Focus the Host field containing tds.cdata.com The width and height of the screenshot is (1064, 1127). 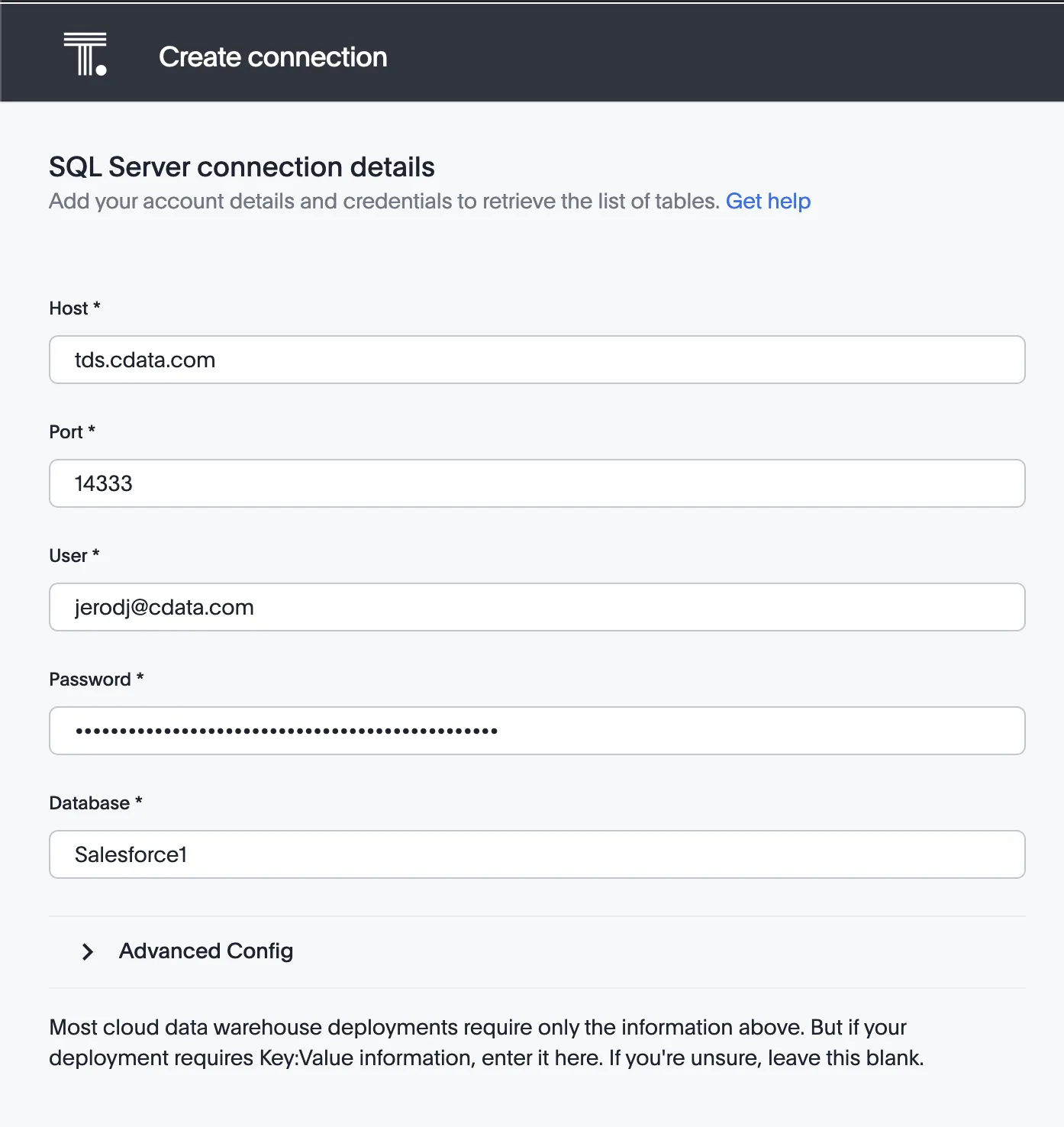tap(537, 360)
